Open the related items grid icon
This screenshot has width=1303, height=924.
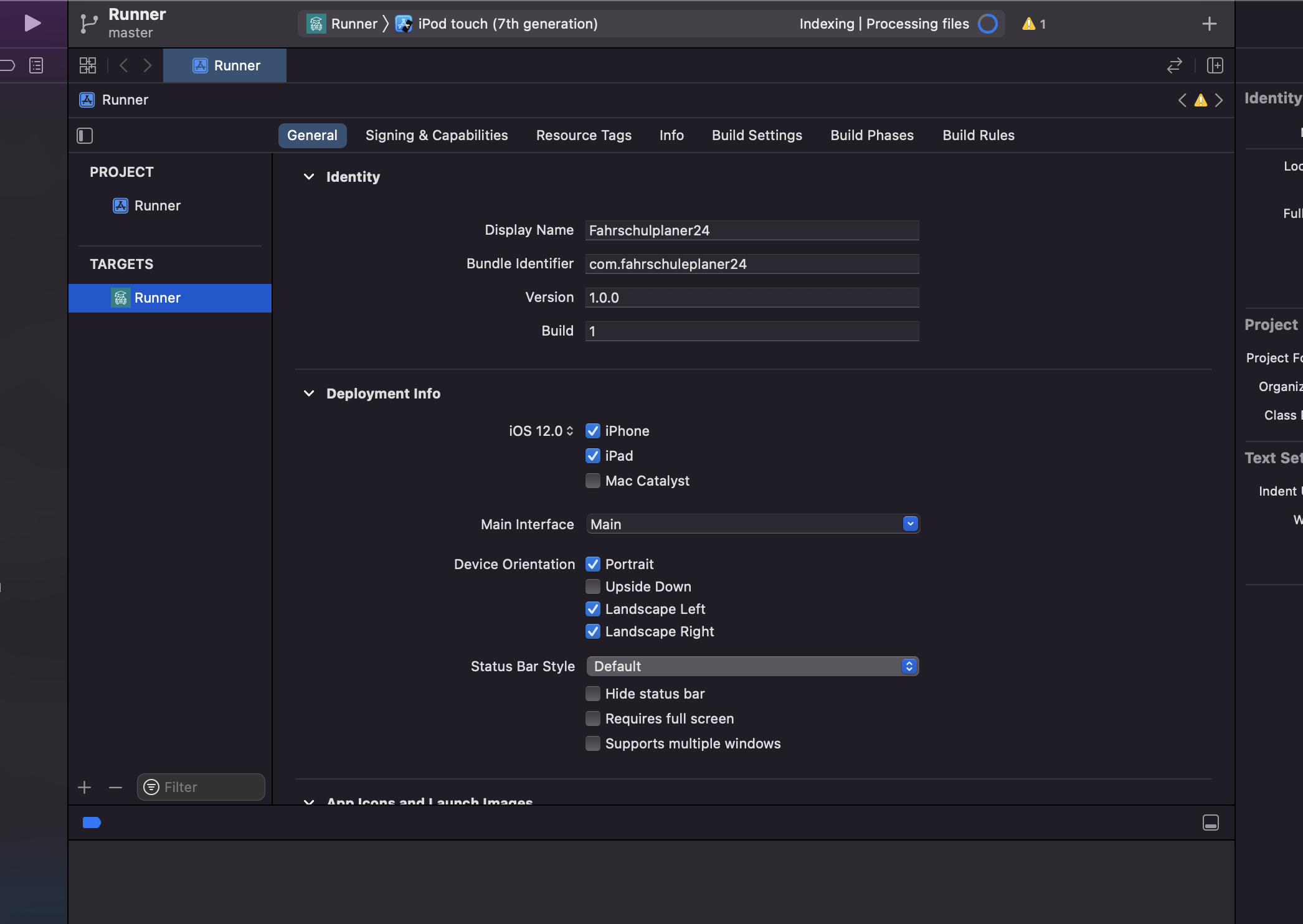(88, 65)
